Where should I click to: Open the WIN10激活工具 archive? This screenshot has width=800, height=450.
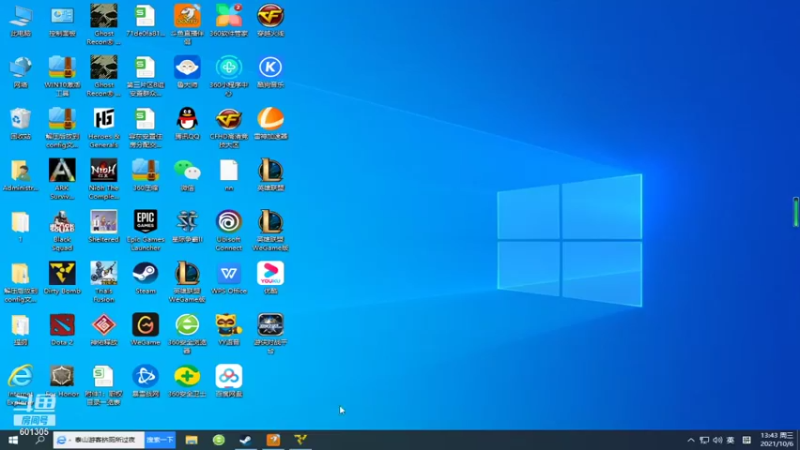(62, 76)
